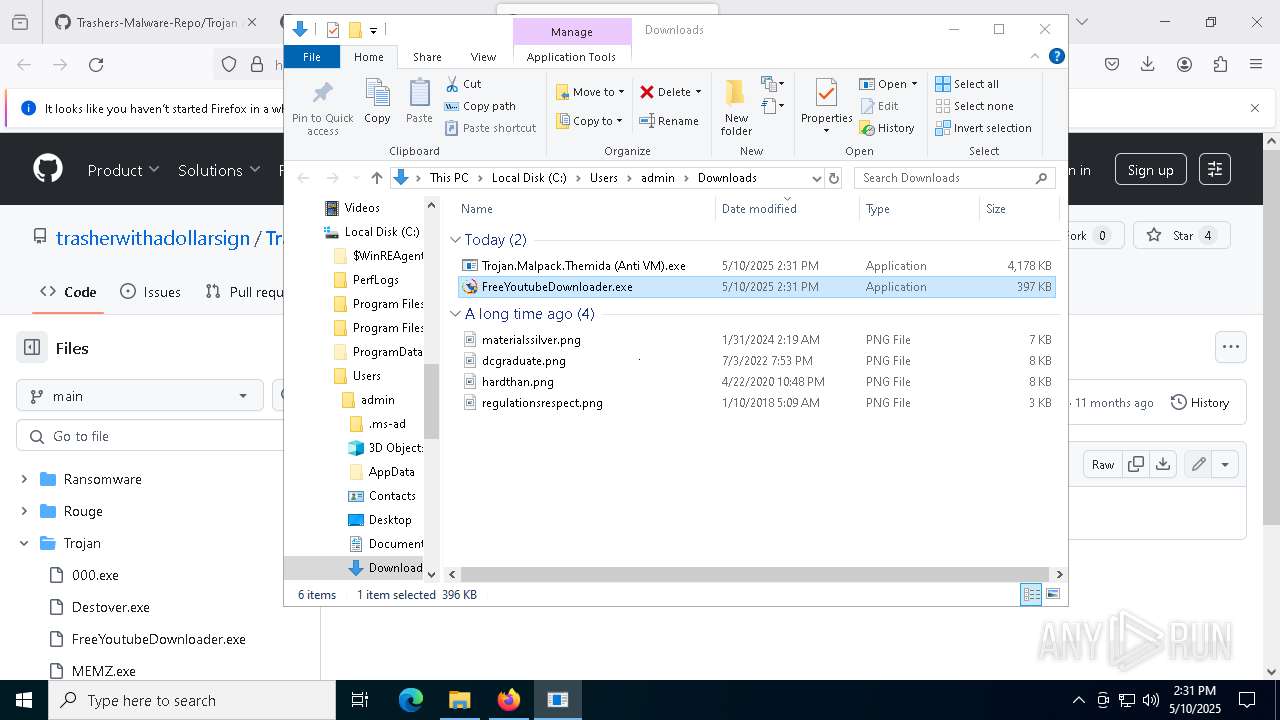Open Explorer help question mark

[1056, 57]
